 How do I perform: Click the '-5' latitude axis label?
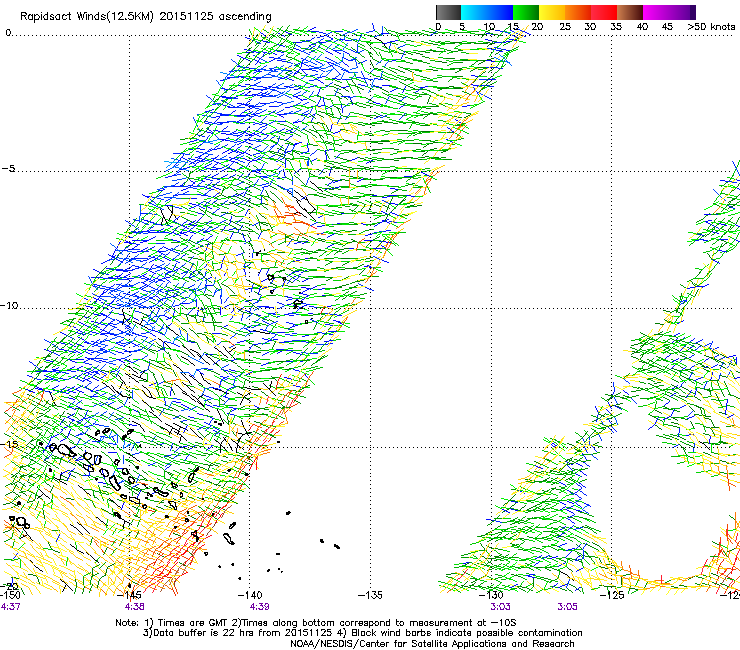[9, 168]
